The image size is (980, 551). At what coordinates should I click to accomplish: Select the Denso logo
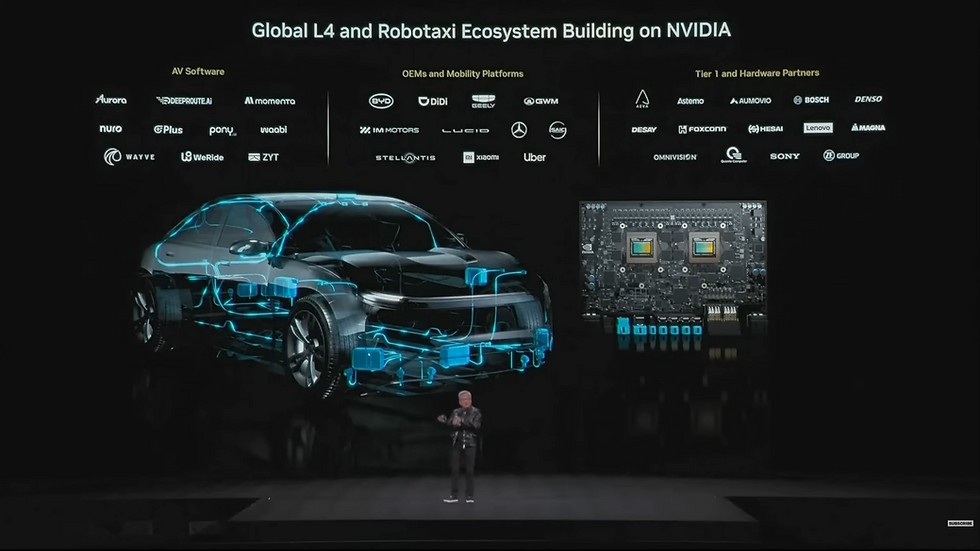coord(868,99)
